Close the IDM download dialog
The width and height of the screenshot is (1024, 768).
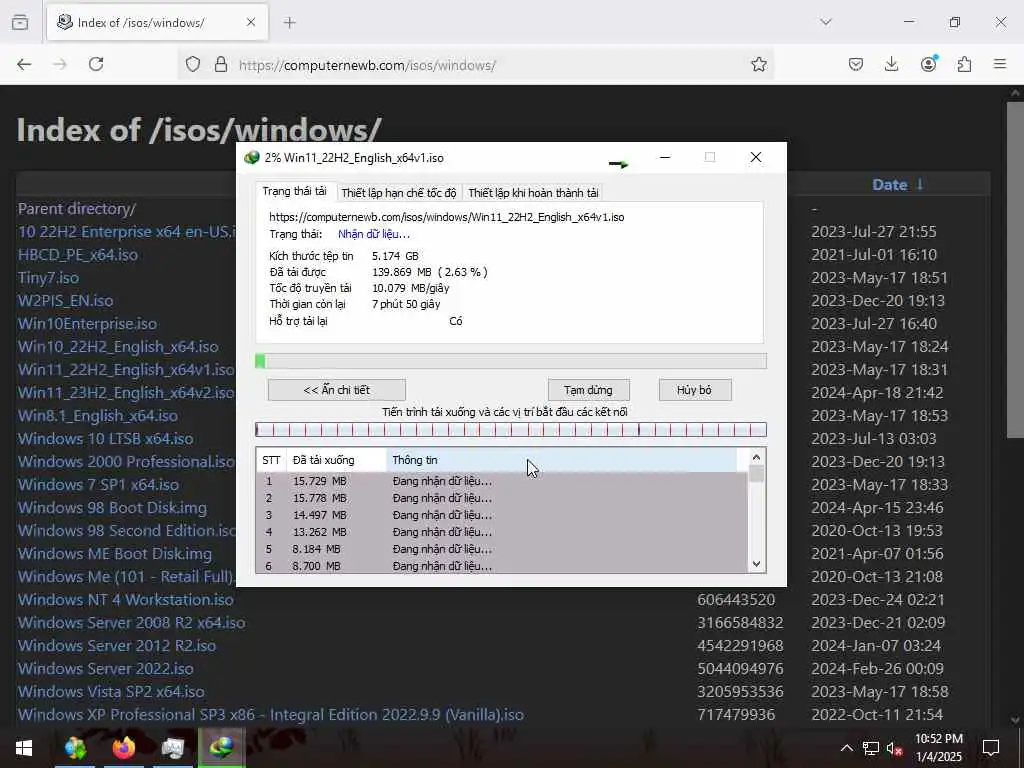756,157
